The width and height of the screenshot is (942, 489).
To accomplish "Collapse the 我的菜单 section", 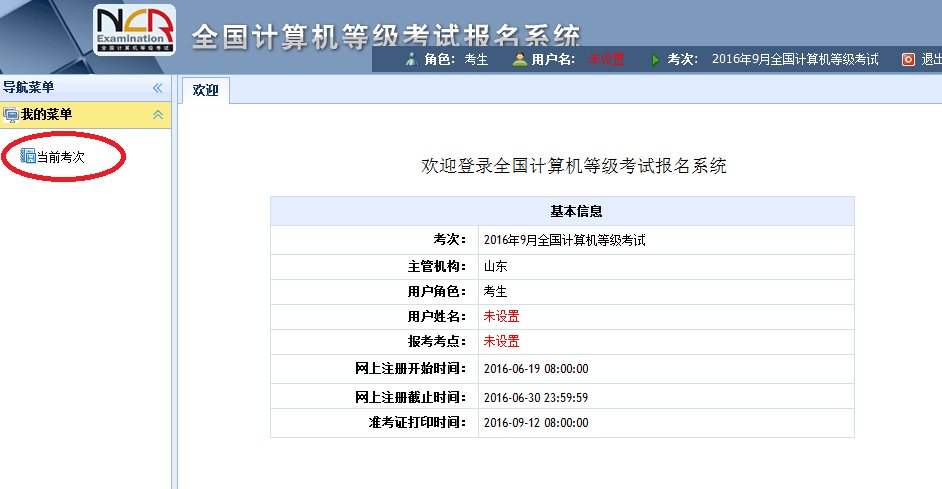I will [158, 114].
